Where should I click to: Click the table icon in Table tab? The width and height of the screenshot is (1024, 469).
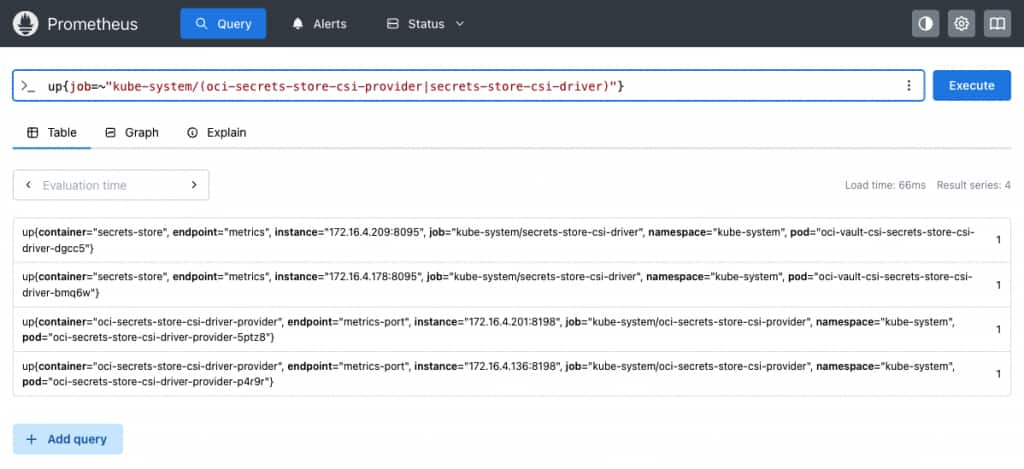pyautogui.click(x=32, y=133)
